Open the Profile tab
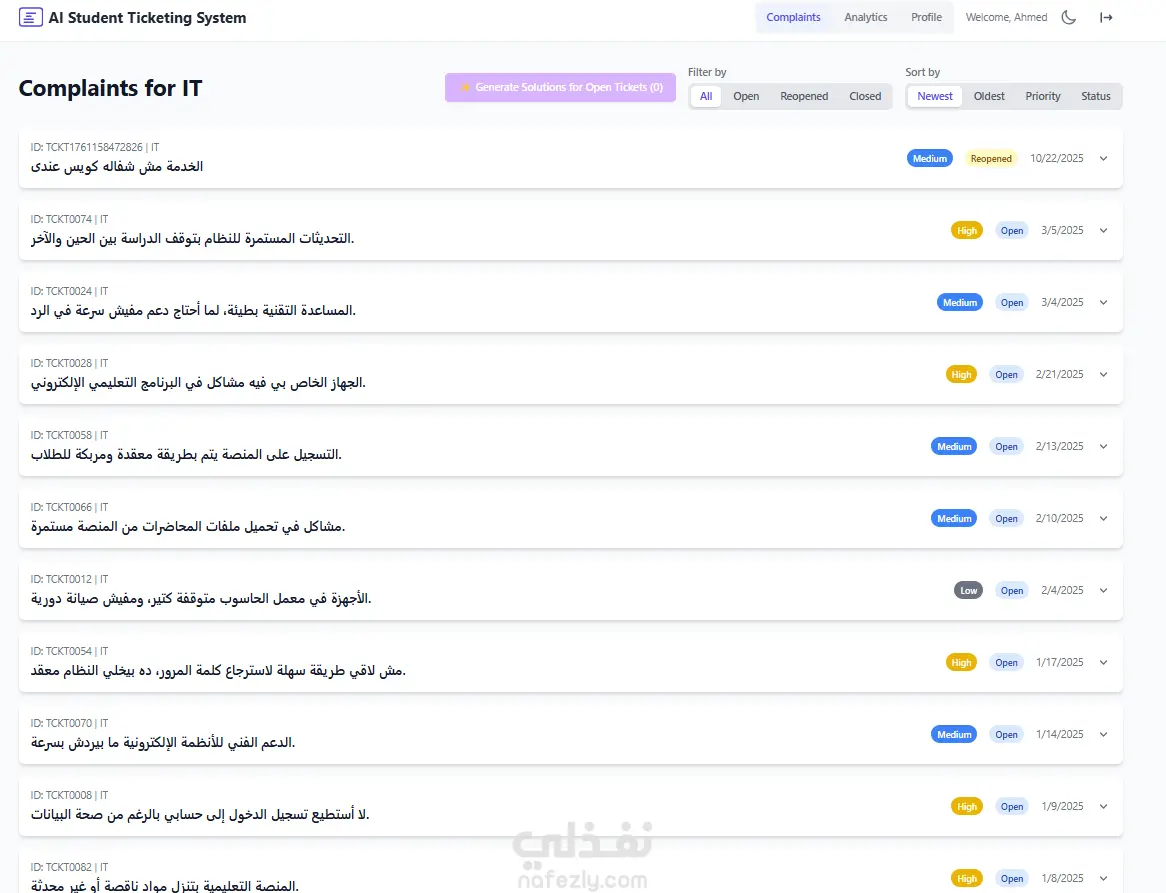The width and height of the screenshot is (1166, 893). tap(926, 17)
